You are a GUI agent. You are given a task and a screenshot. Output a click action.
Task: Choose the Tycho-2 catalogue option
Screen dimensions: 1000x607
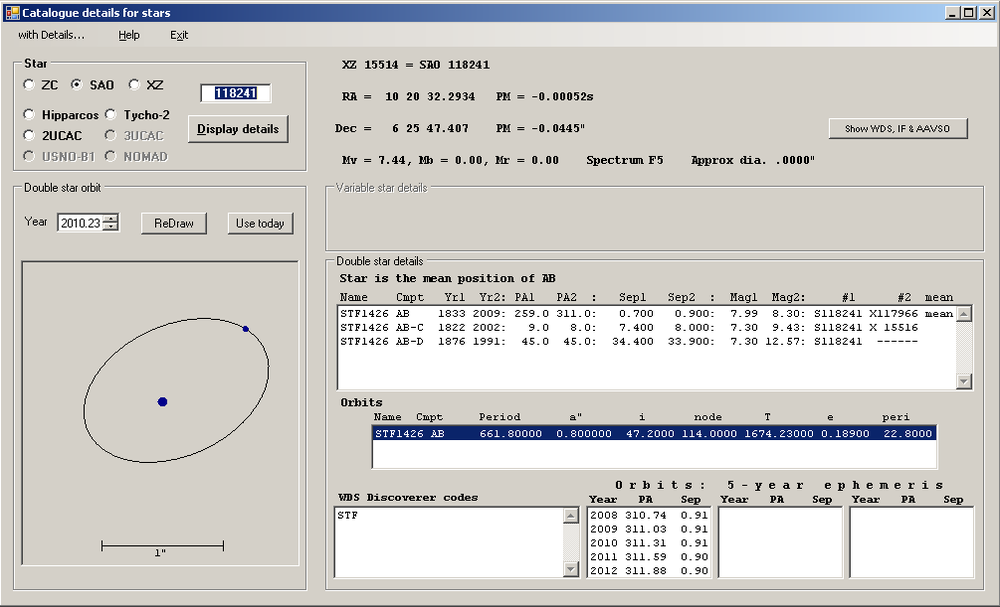(x=112, y=115)
